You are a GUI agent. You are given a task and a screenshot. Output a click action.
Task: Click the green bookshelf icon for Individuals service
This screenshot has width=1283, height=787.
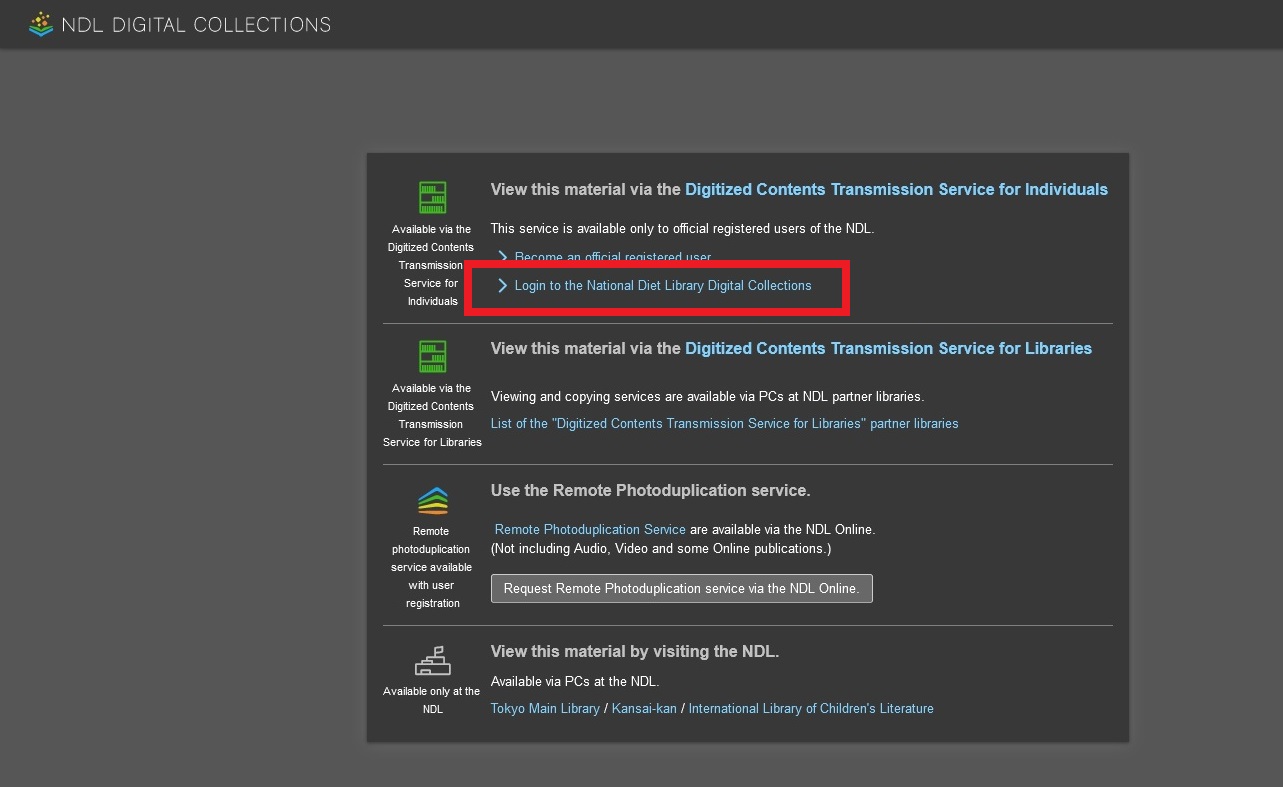point(432,197)
